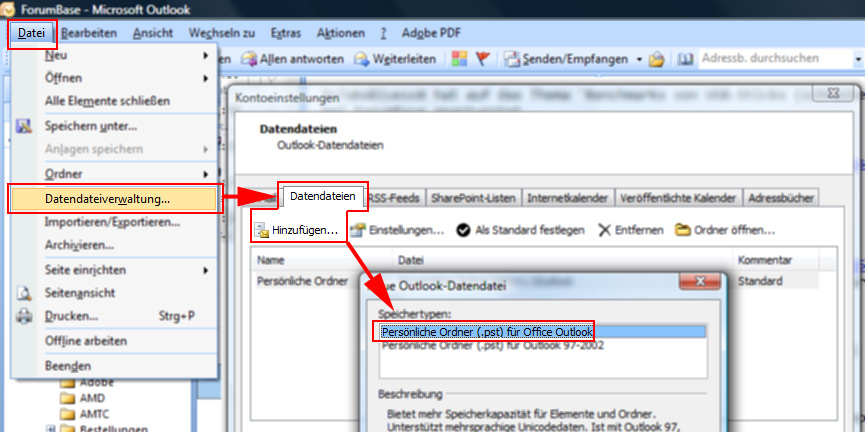Open the Aktionen menu

[x=340, y=33]
